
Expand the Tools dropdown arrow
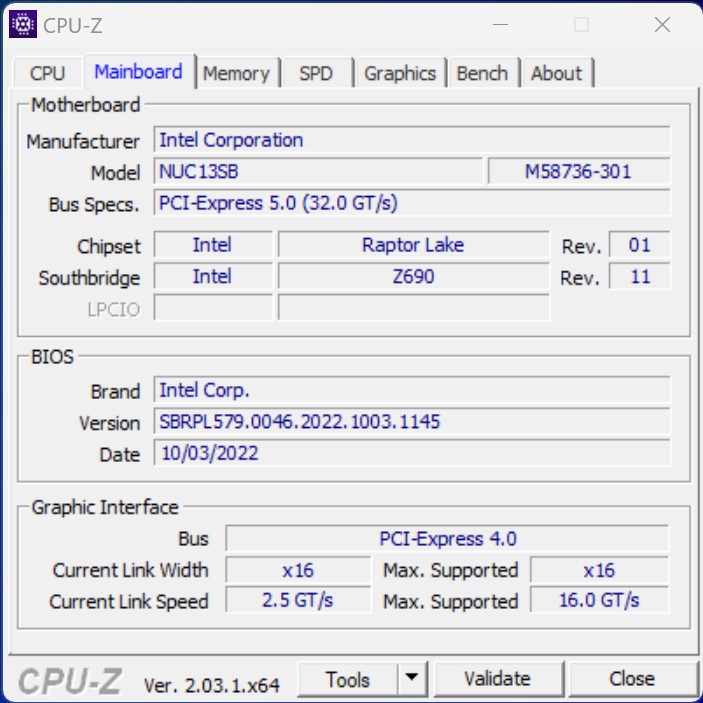point(412,680)
